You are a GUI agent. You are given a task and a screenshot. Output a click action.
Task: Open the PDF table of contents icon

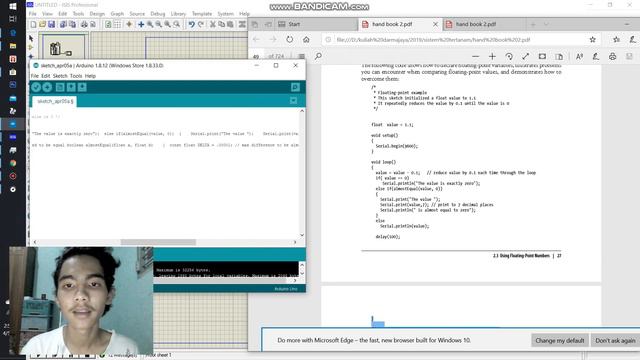tap(302, 56)
